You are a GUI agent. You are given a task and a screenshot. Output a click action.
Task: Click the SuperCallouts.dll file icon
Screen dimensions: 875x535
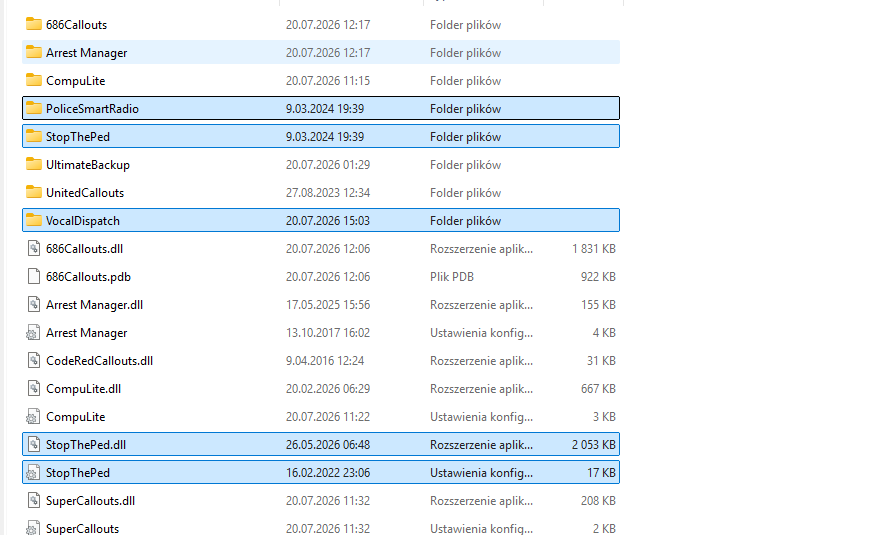[x=33, y=500]
